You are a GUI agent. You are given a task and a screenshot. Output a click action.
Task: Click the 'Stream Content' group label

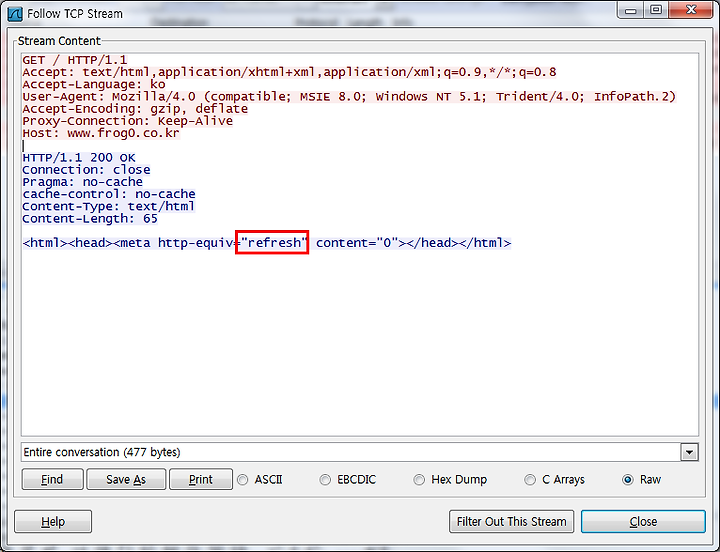point(59,41)
